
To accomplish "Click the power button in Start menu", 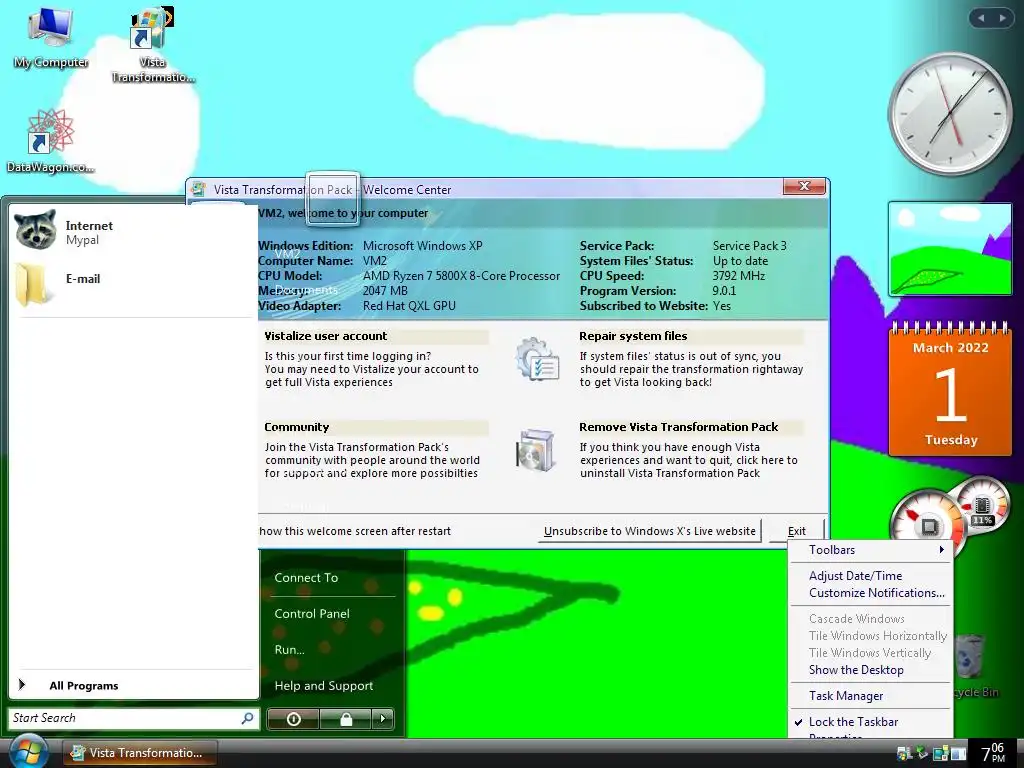I will pos(293,719).
